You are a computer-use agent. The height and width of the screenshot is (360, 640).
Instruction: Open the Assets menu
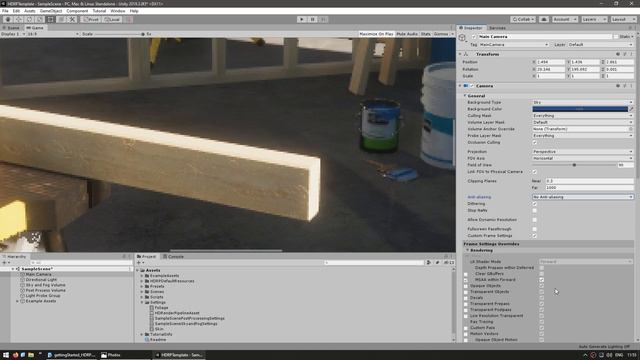[x=29, y=11]
